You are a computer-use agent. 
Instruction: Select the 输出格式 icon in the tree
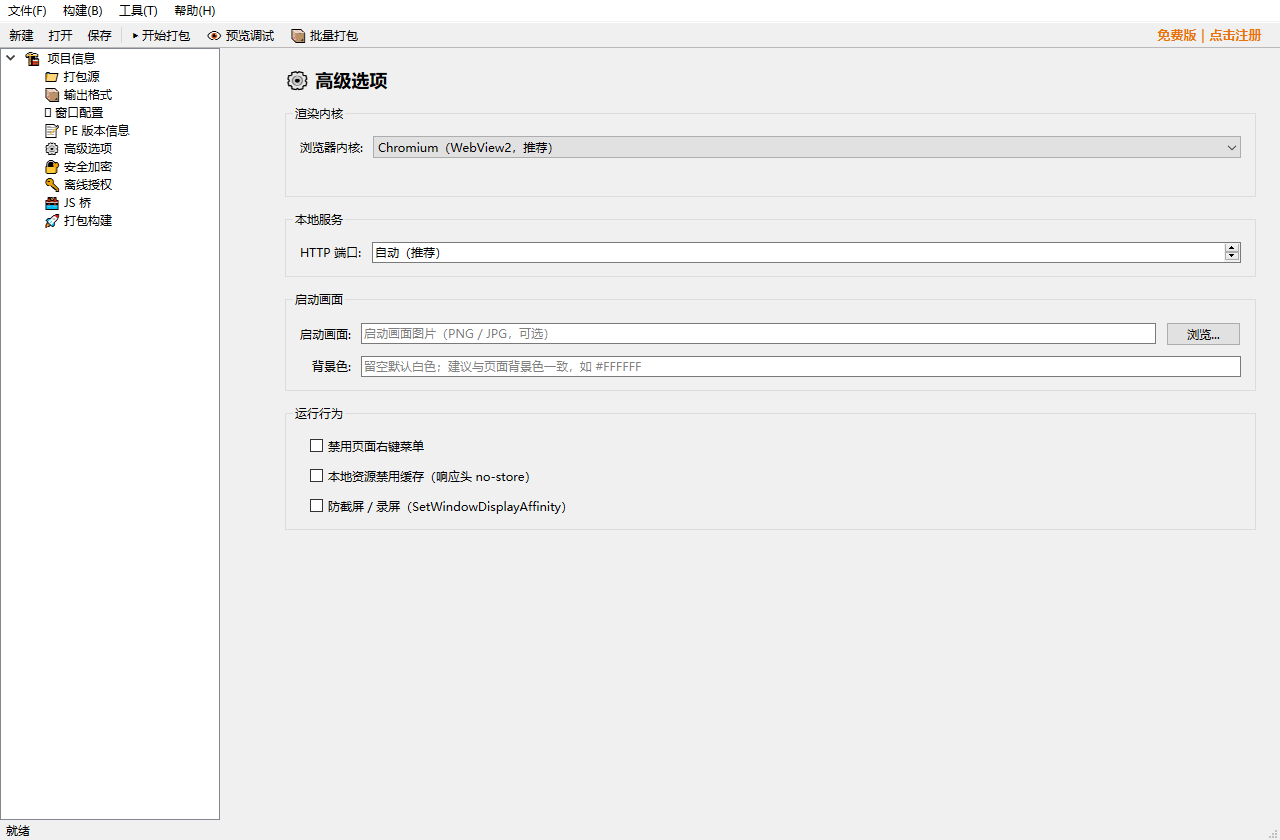pyautogui.click(x=52, y=94)
